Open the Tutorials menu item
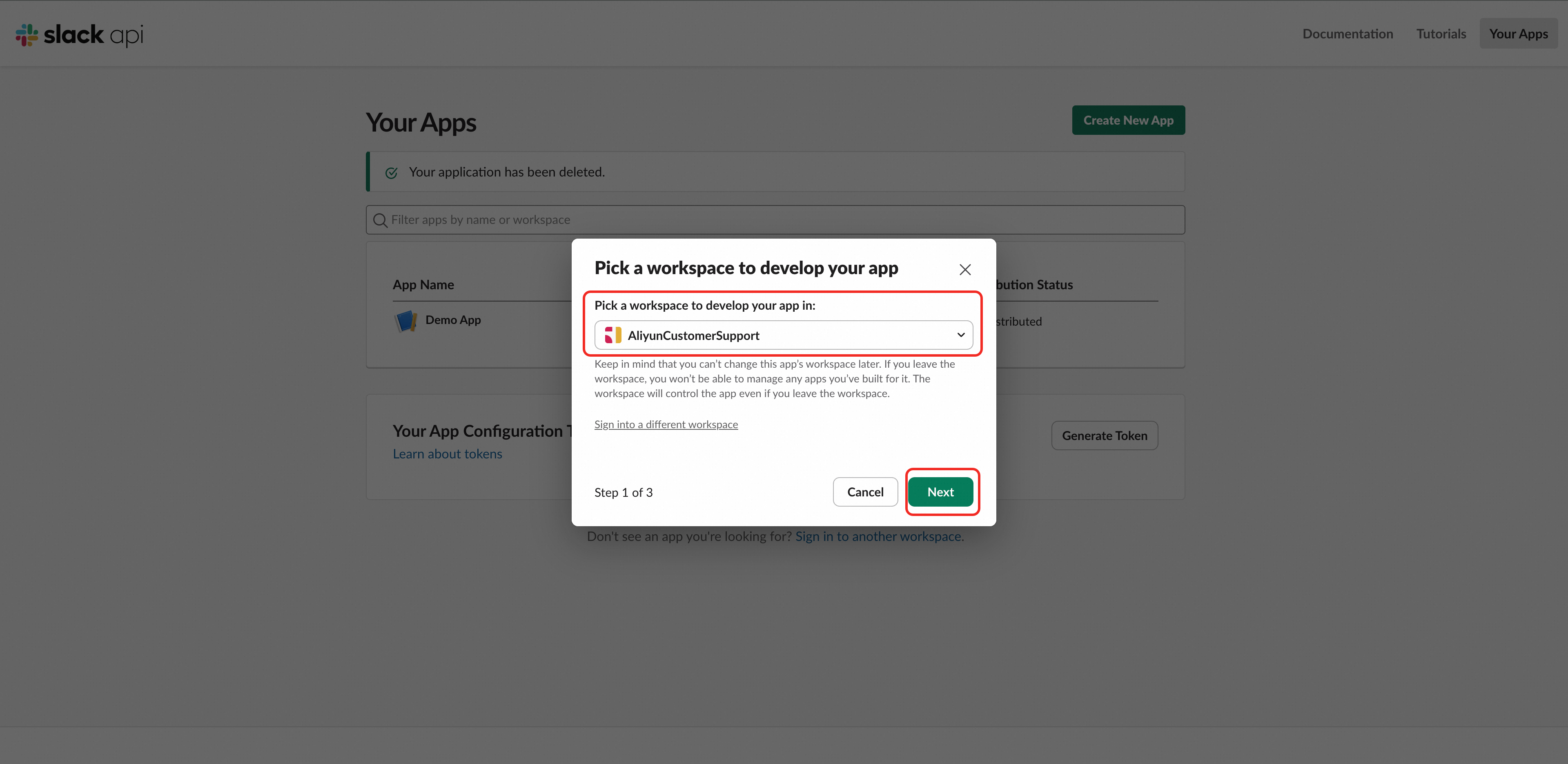 [x=1441, y=34]
